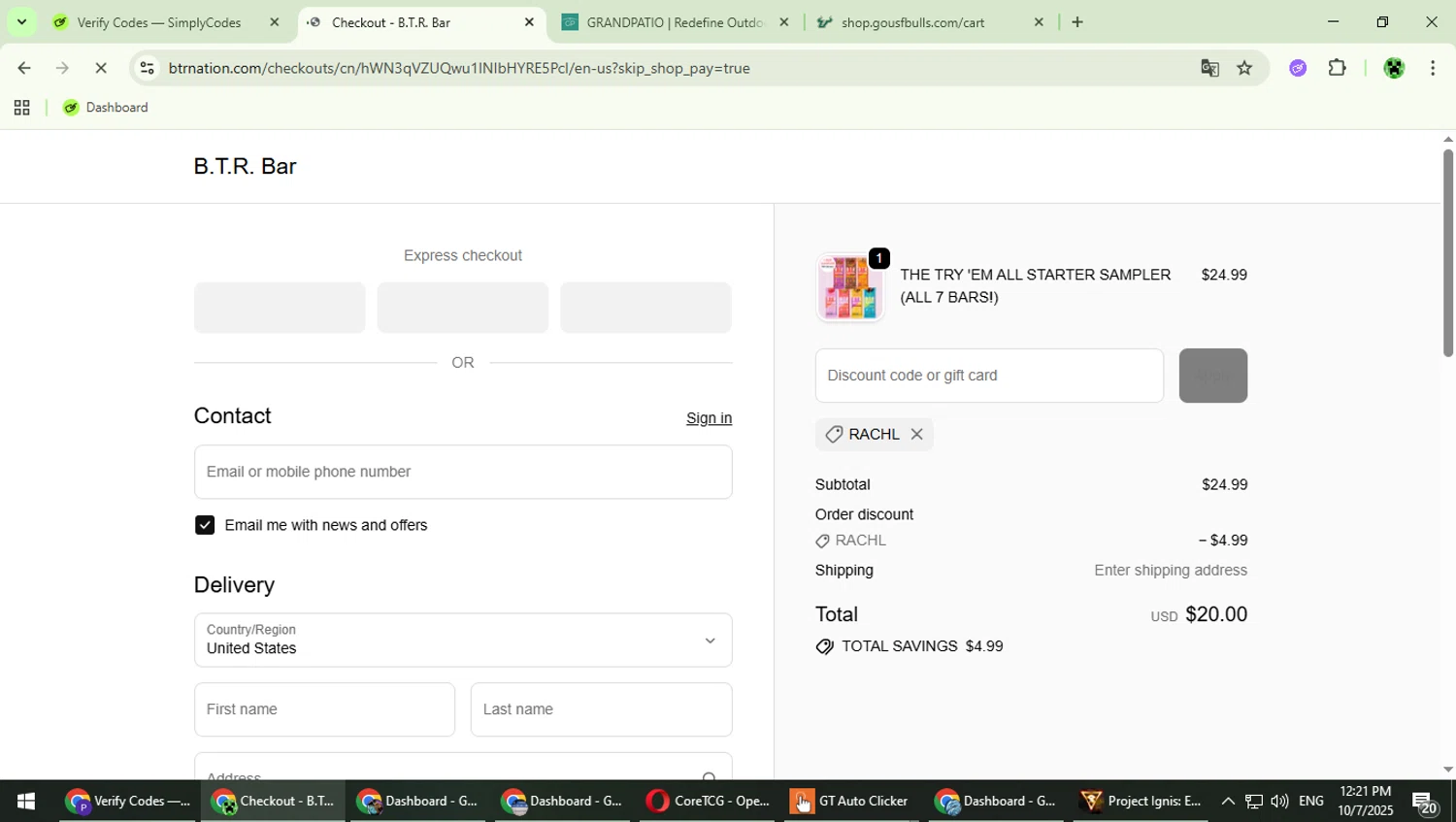Image resolution: width=1456 pixels, height=822 pixels.
Task: Switch to GRANDPATIO browser tab
Action: click(675, 22)
